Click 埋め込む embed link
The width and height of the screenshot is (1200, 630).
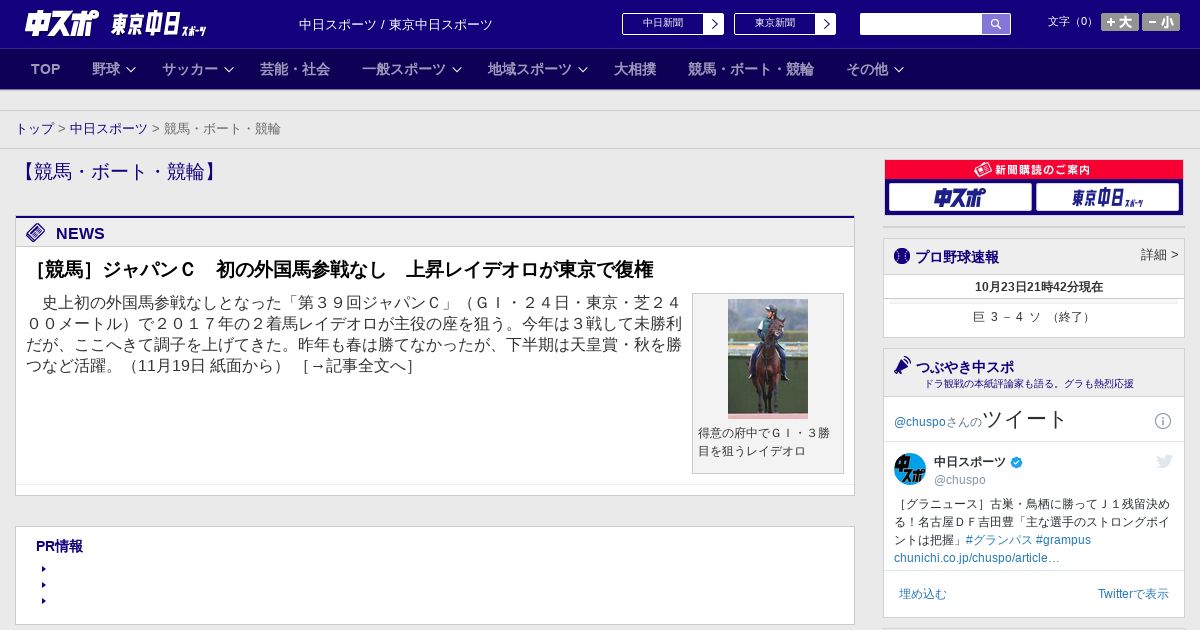click(x=923, y=594)
